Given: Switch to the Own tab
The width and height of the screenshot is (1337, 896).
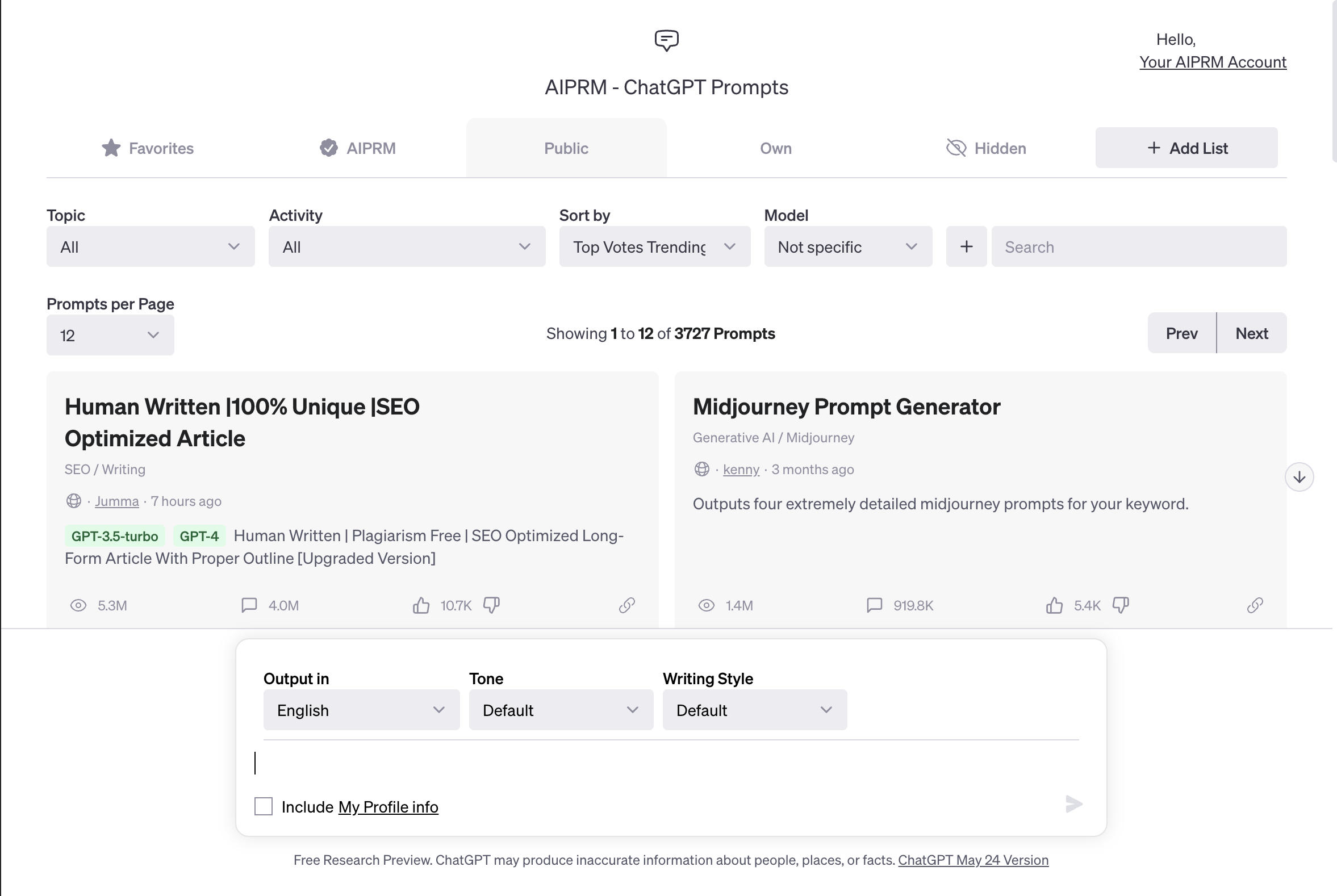Looking at the screenshot, I should point(775,148).
